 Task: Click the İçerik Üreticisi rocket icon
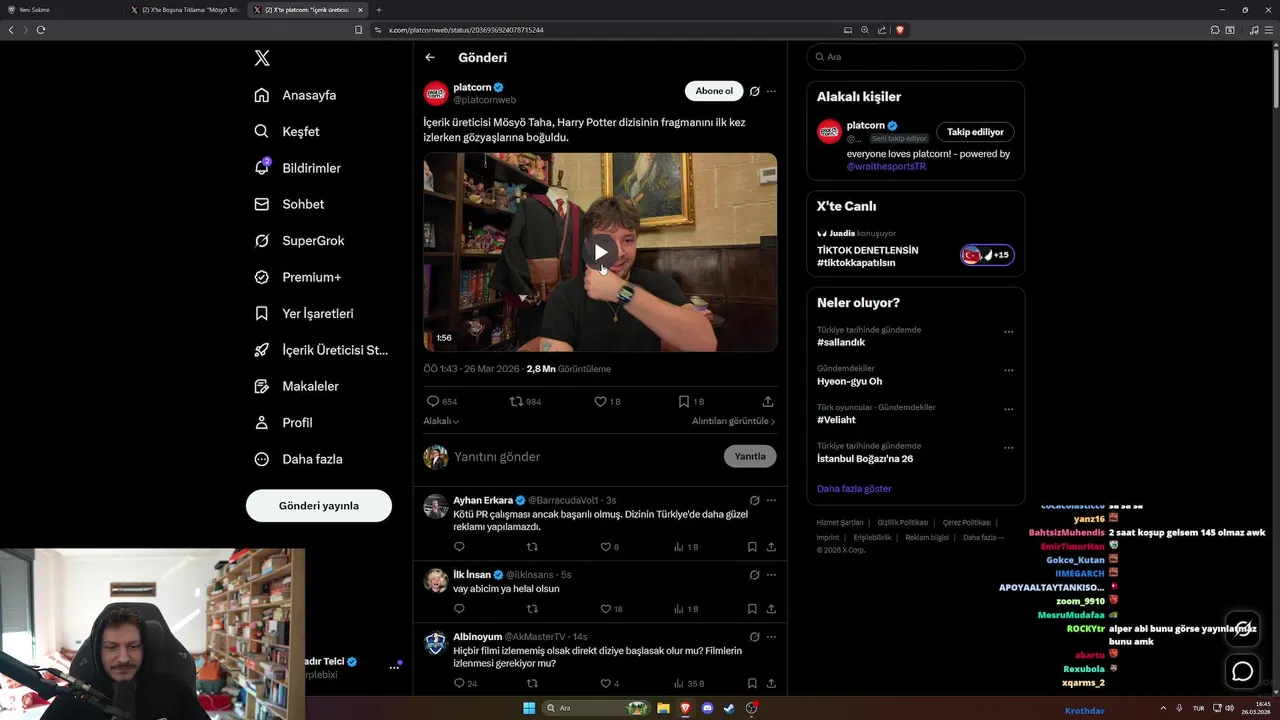coord(261,350)
